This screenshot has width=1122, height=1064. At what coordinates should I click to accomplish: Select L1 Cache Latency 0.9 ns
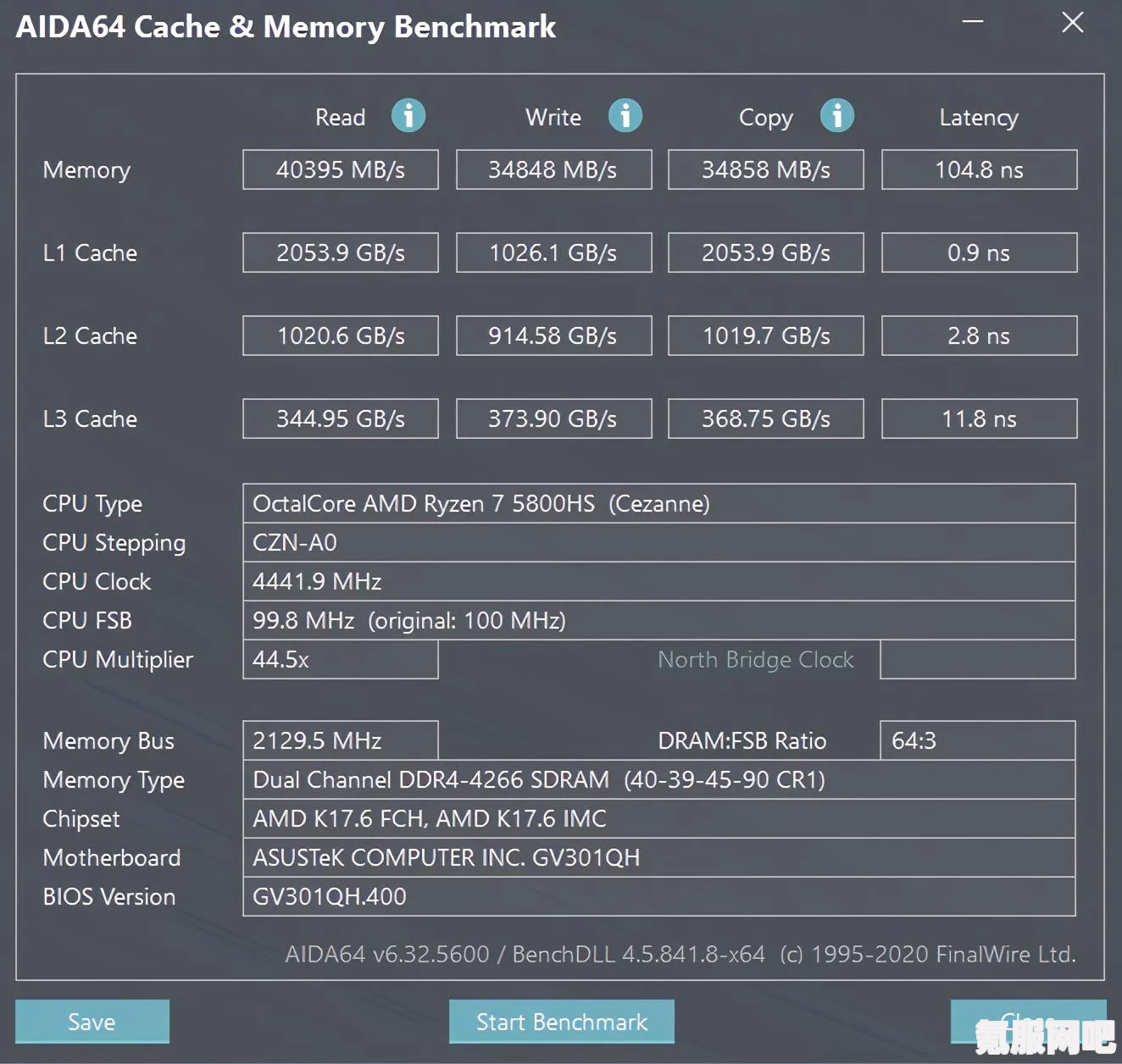[x=980, y=252]
